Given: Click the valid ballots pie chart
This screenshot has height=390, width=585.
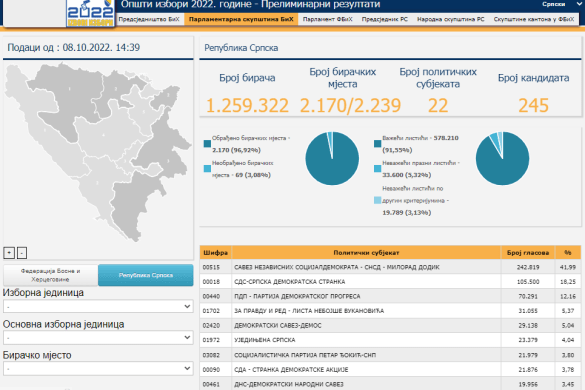Looking at the screenshot, I should [x=502, y=158].
